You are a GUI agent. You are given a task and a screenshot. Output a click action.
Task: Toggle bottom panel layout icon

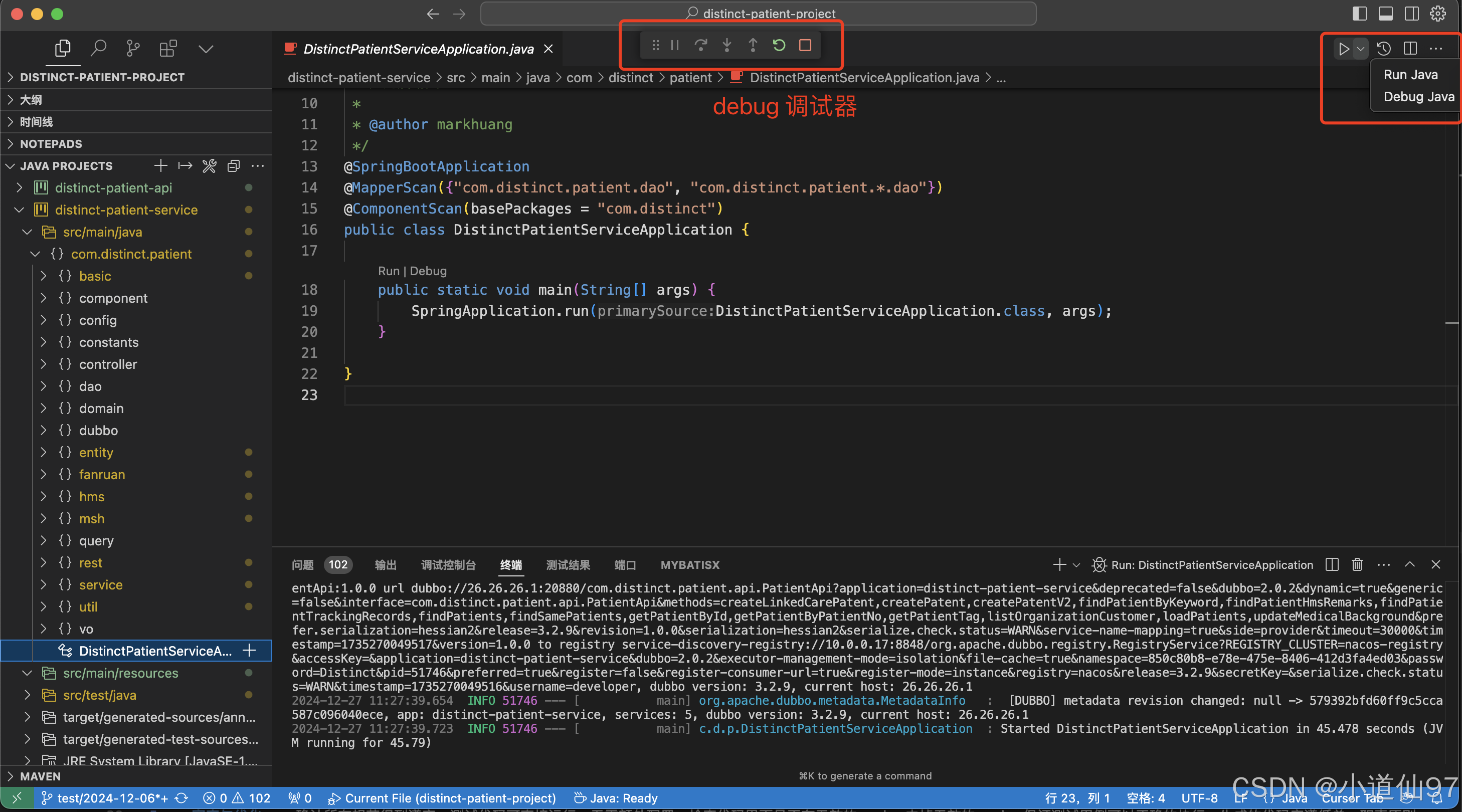[x=1385, y=14]
